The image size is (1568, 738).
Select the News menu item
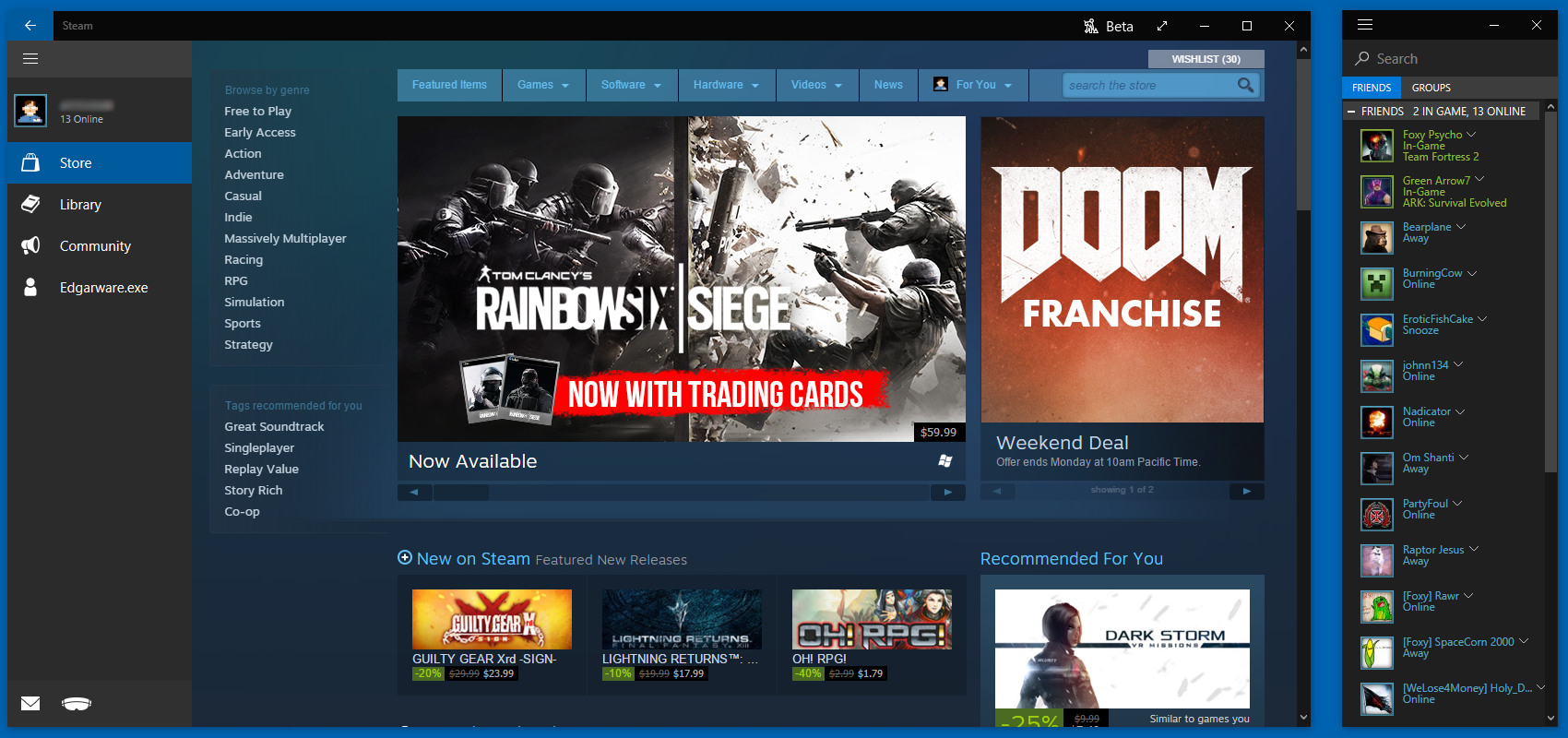point(888,85)
